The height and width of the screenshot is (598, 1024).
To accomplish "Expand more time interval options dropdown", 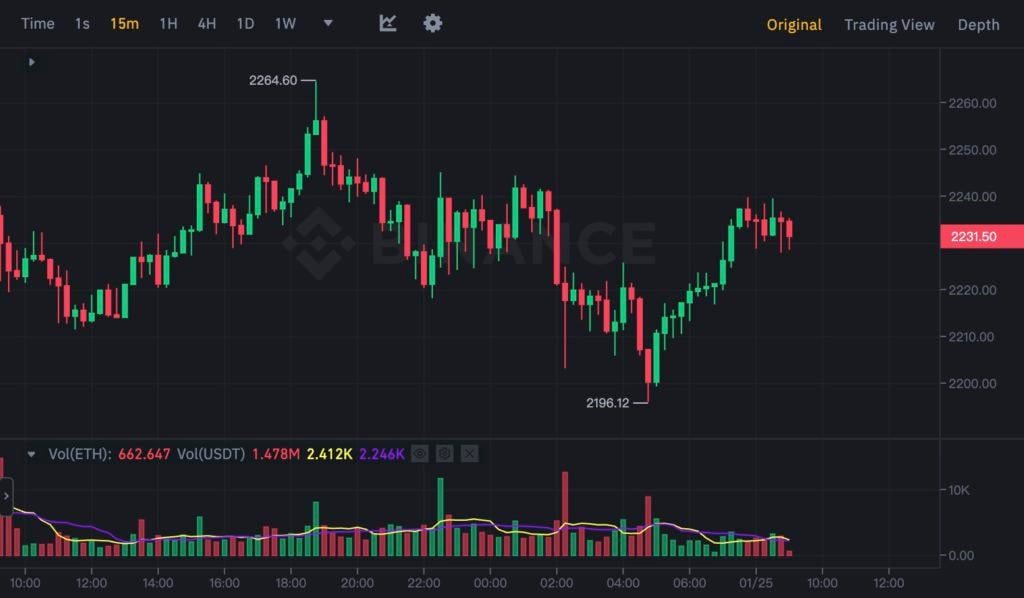I will (328, 23).
